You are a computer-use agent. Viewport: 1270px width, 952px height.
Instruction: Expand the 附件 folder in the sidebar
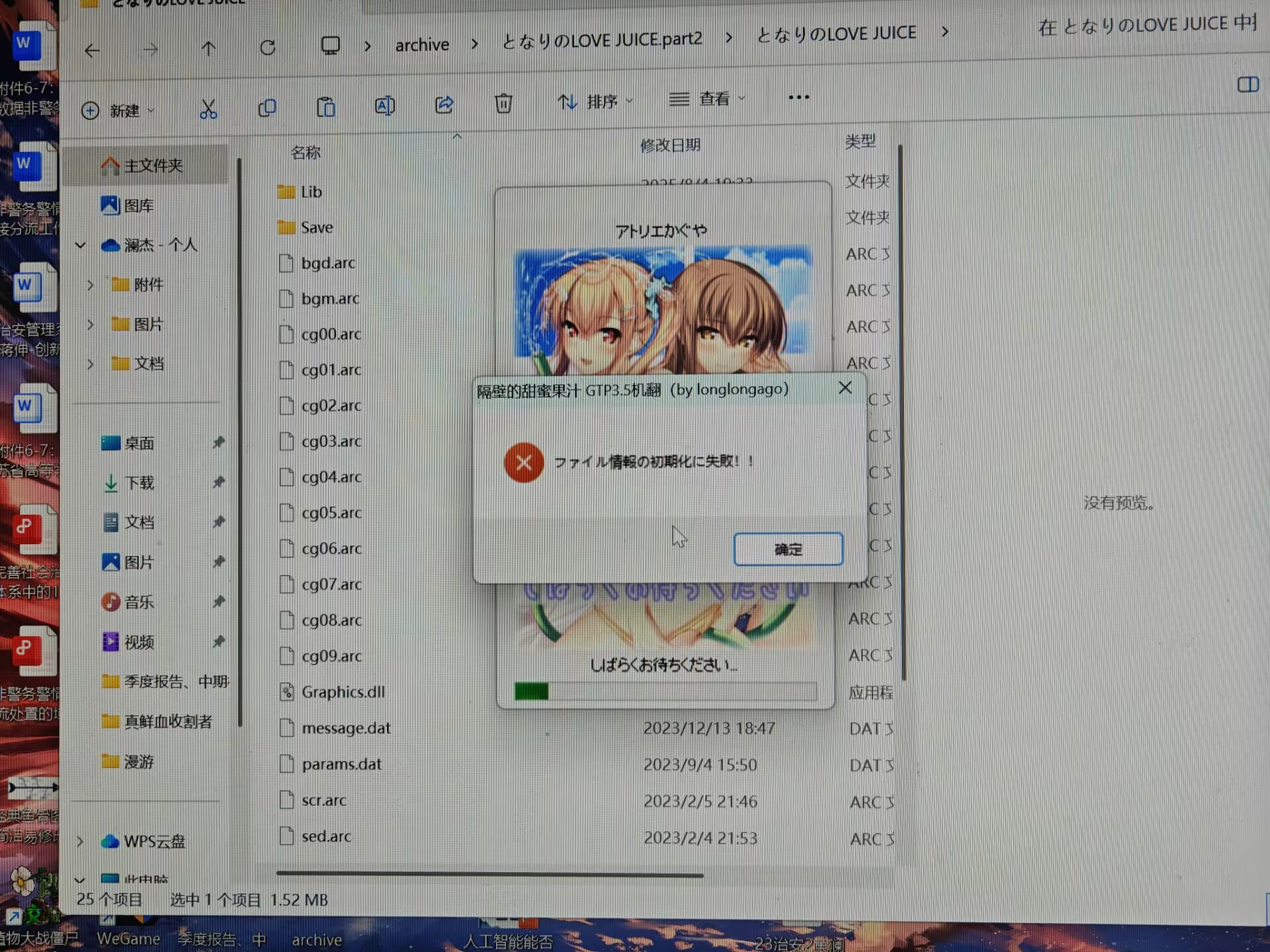coord(91,285)
